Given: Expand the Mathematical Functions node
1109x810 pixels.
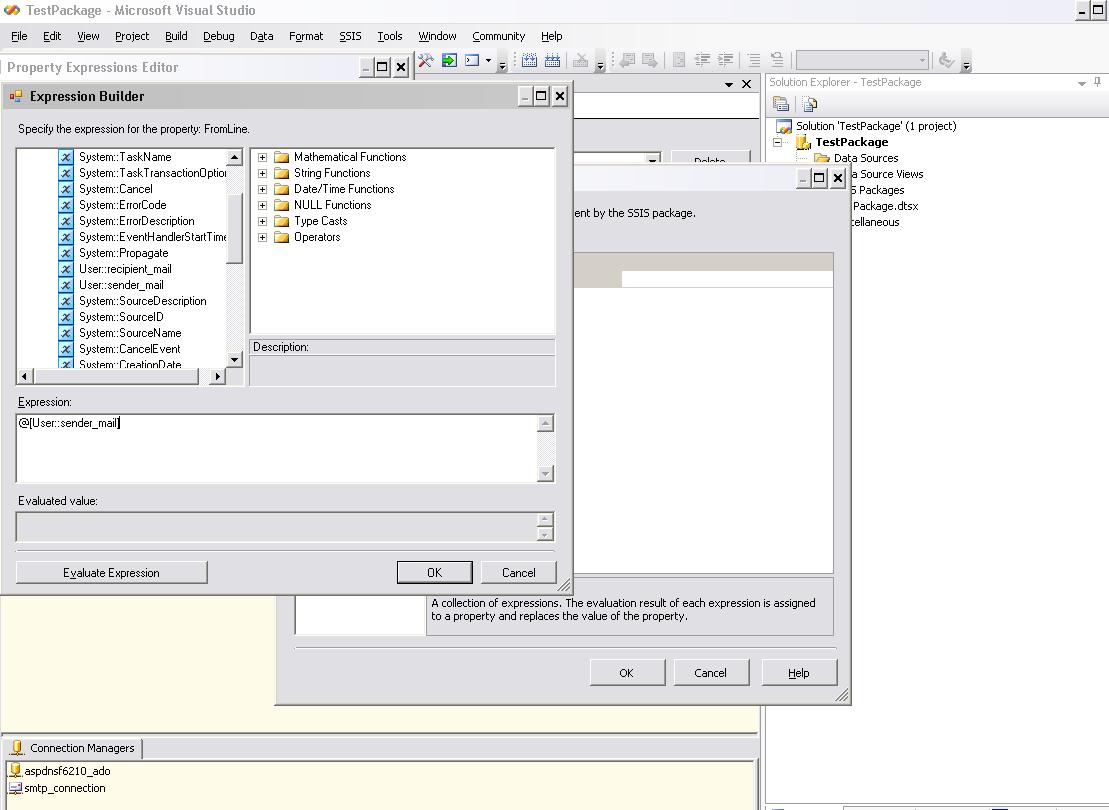Looking at the screenshot, I should click(262, 157).
